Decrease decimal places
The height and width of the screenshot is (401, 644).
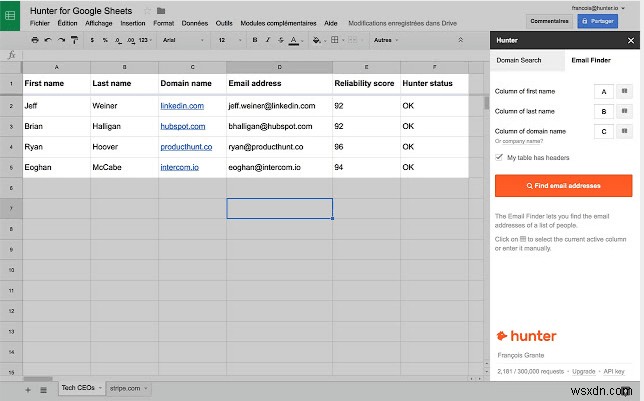118,40
